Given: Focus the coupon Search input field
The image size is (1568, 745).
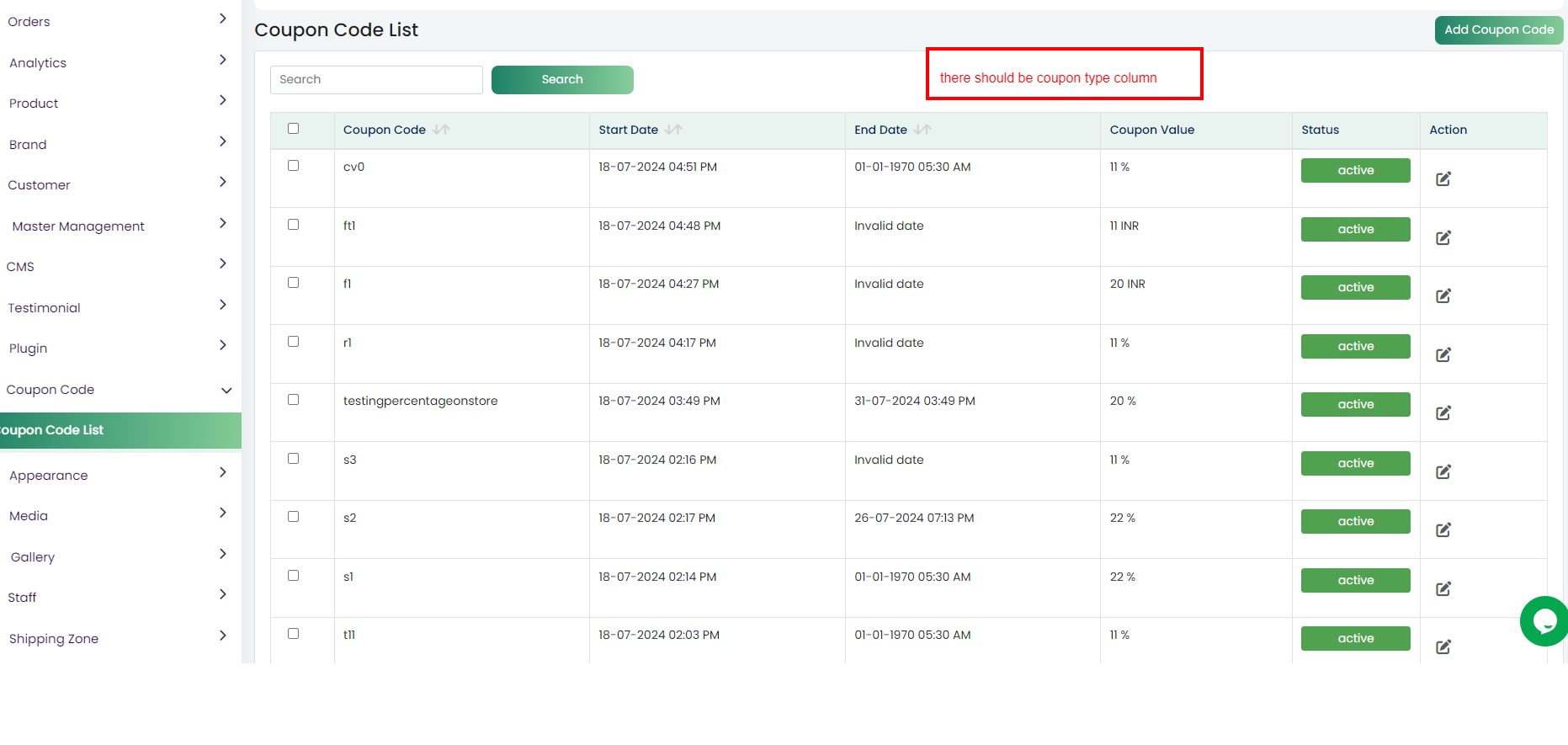Looking at the screenshot, I should tap(376, 80).
